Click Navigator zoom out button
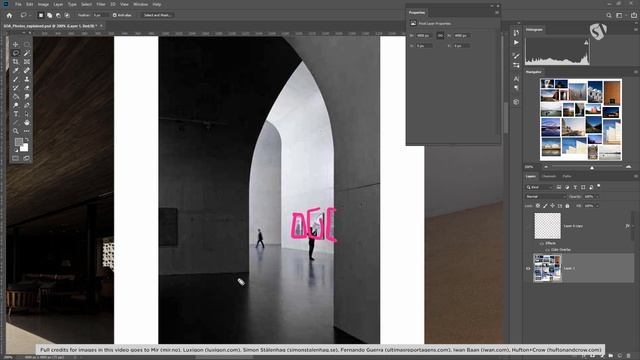Image resolution: width=640 pixels, height=360 pixels. 546,167
